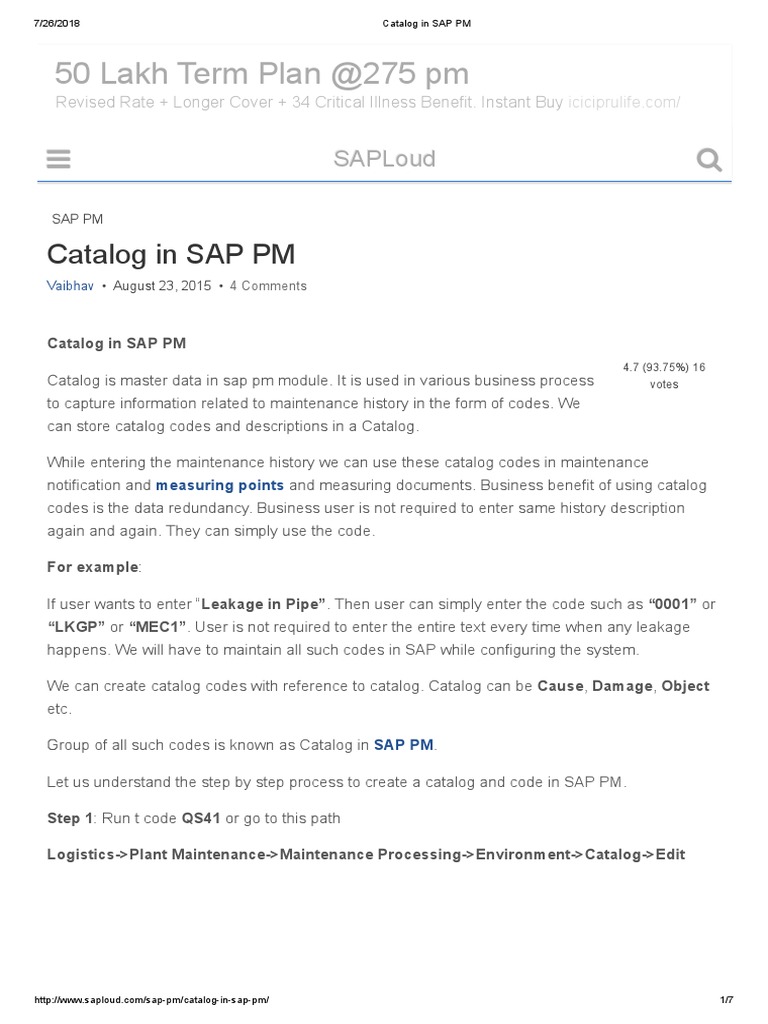The width and height of the screenshot is (768, 1024).
Task: Open the '50 Lakh Term Plan' ad headline
Action: (x=261, y=73)
